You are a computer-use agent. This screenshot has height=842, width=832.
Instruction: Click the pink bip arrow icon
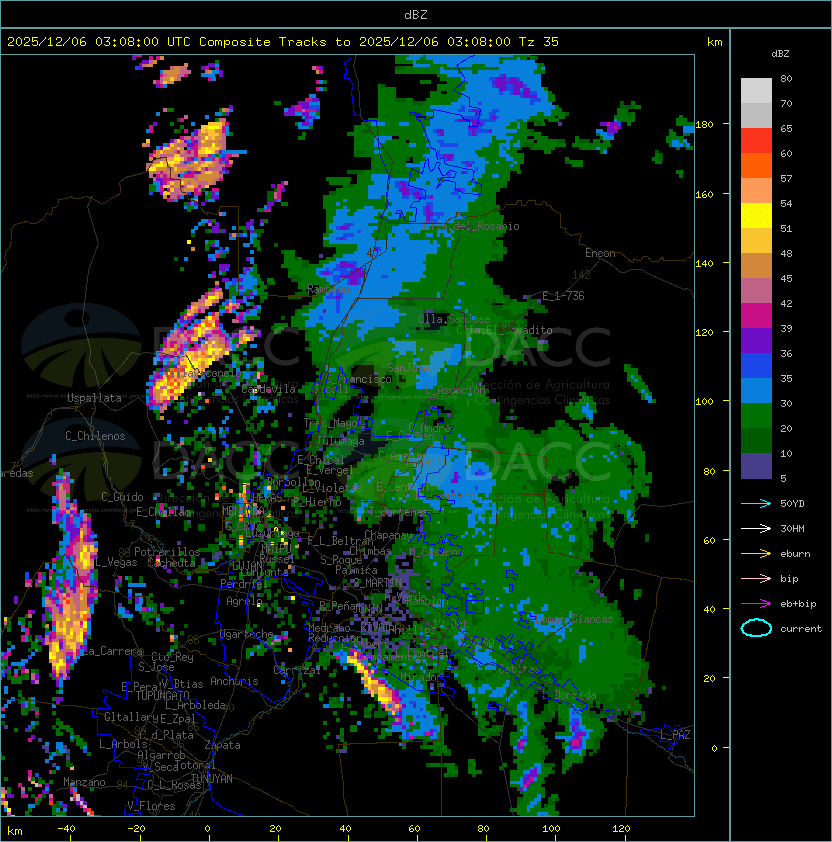coord(756,578)
